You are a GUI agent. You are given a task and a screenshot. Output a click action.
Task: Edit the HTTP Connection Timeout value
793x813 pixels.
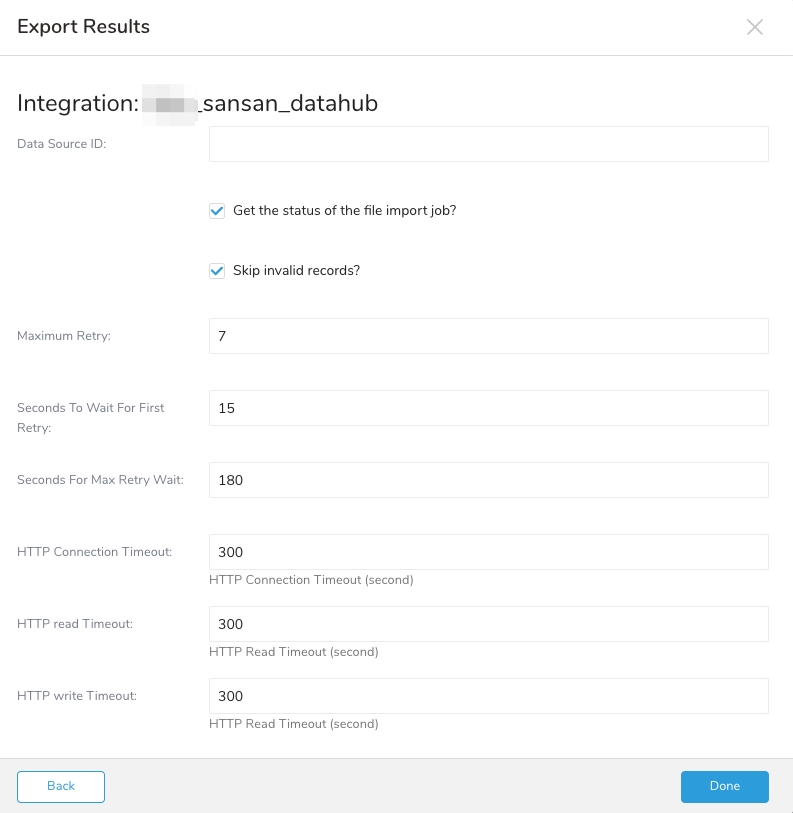click(488, 552)
